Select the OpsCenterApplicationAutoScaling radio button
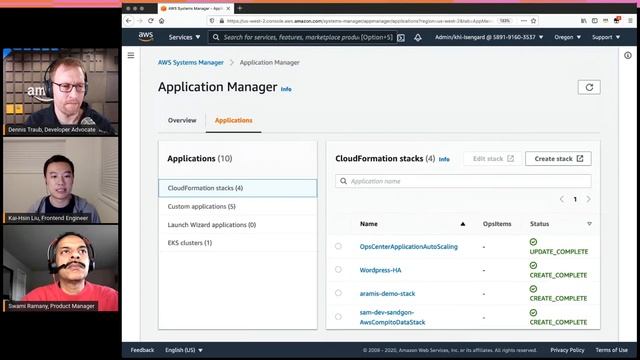The width and height of the screenshot is (640, 360). [x=338, y=246]
